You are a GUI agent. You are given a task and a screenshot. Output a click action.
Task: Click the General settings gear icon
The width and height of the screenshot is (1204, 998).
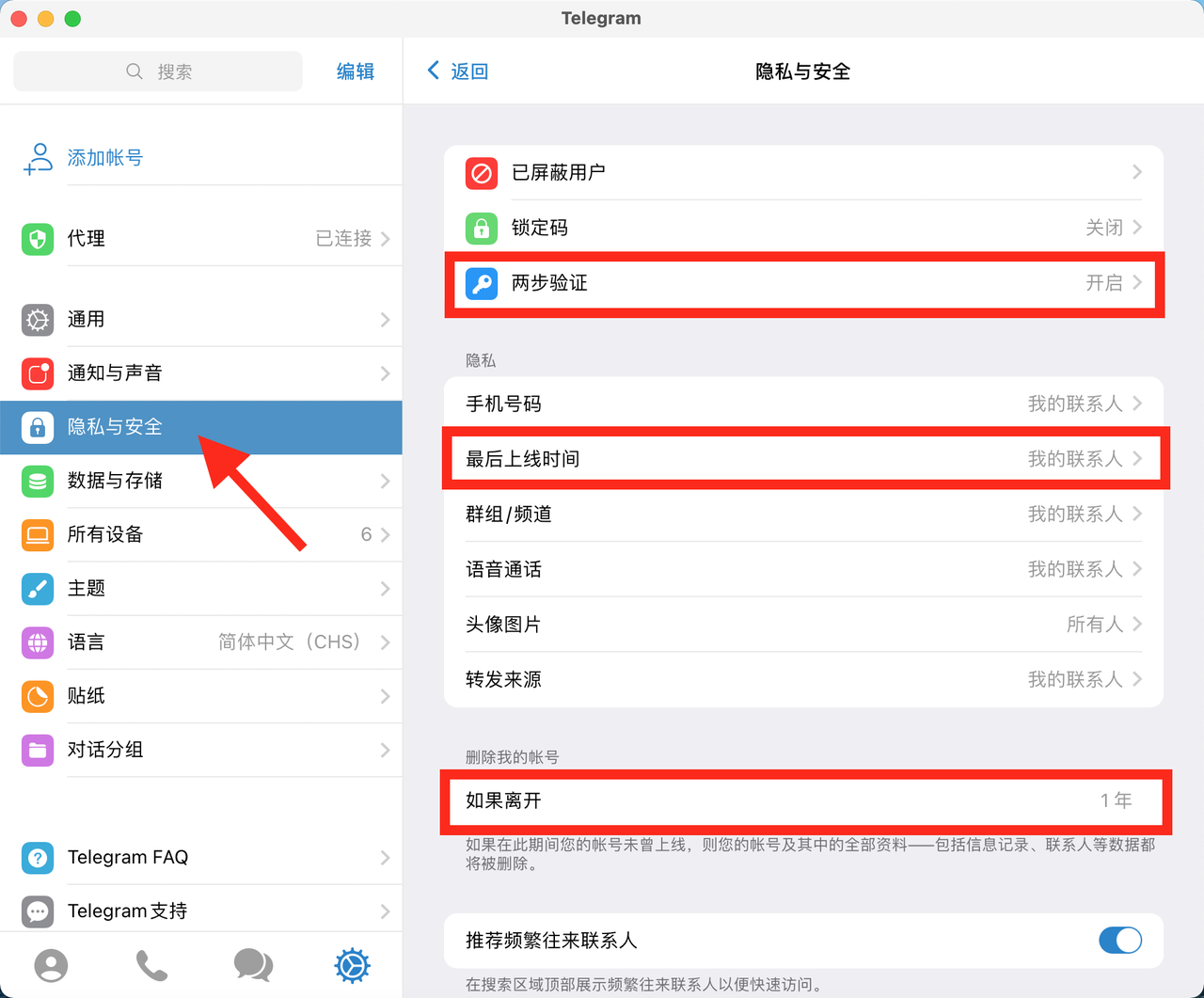pyautogui.click(x=38, y=320)
